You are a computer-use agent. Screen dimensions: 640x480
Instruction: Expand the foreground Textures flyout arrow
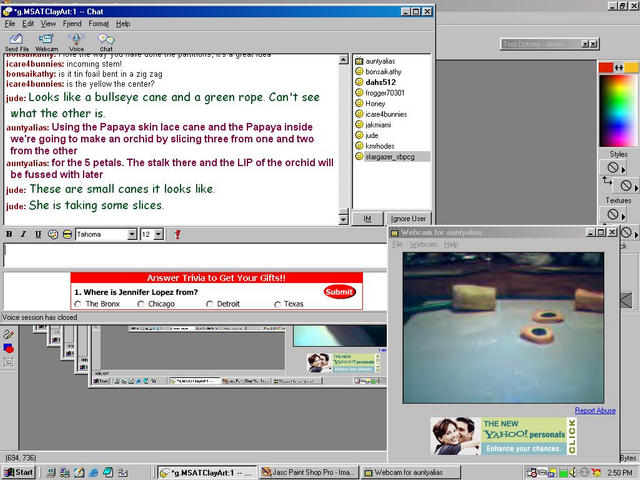623,216
